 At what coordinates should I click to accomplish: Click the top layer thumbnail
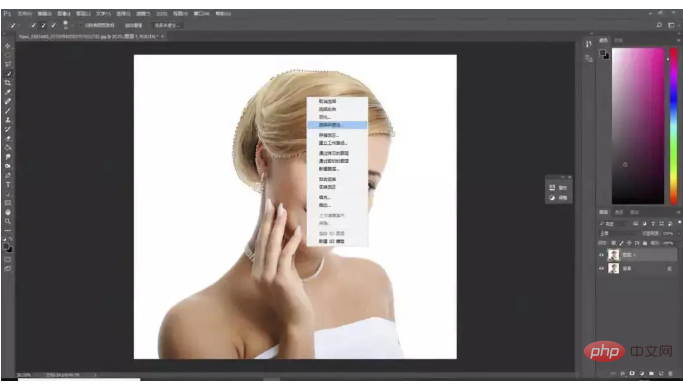[x=613, y=255]
